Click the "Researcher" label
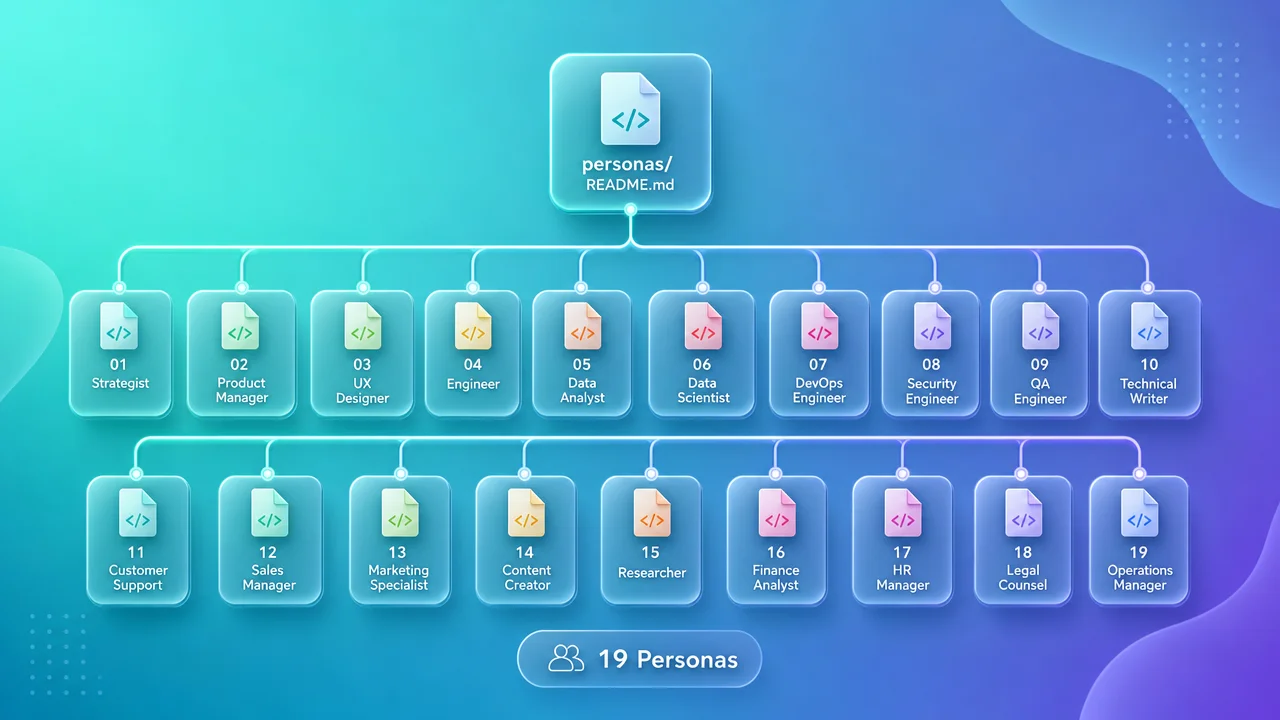1280x720 pixels. 652,573
